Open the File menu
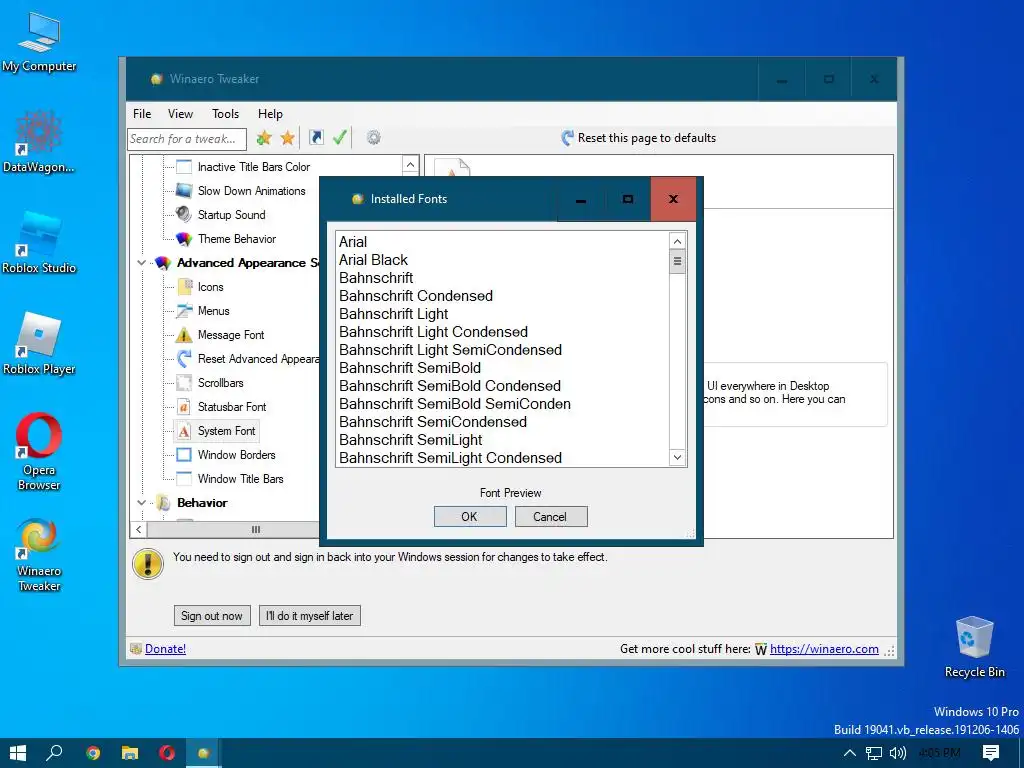The image size is (1024, 768). pyautogui.click(x=142, y=114)
